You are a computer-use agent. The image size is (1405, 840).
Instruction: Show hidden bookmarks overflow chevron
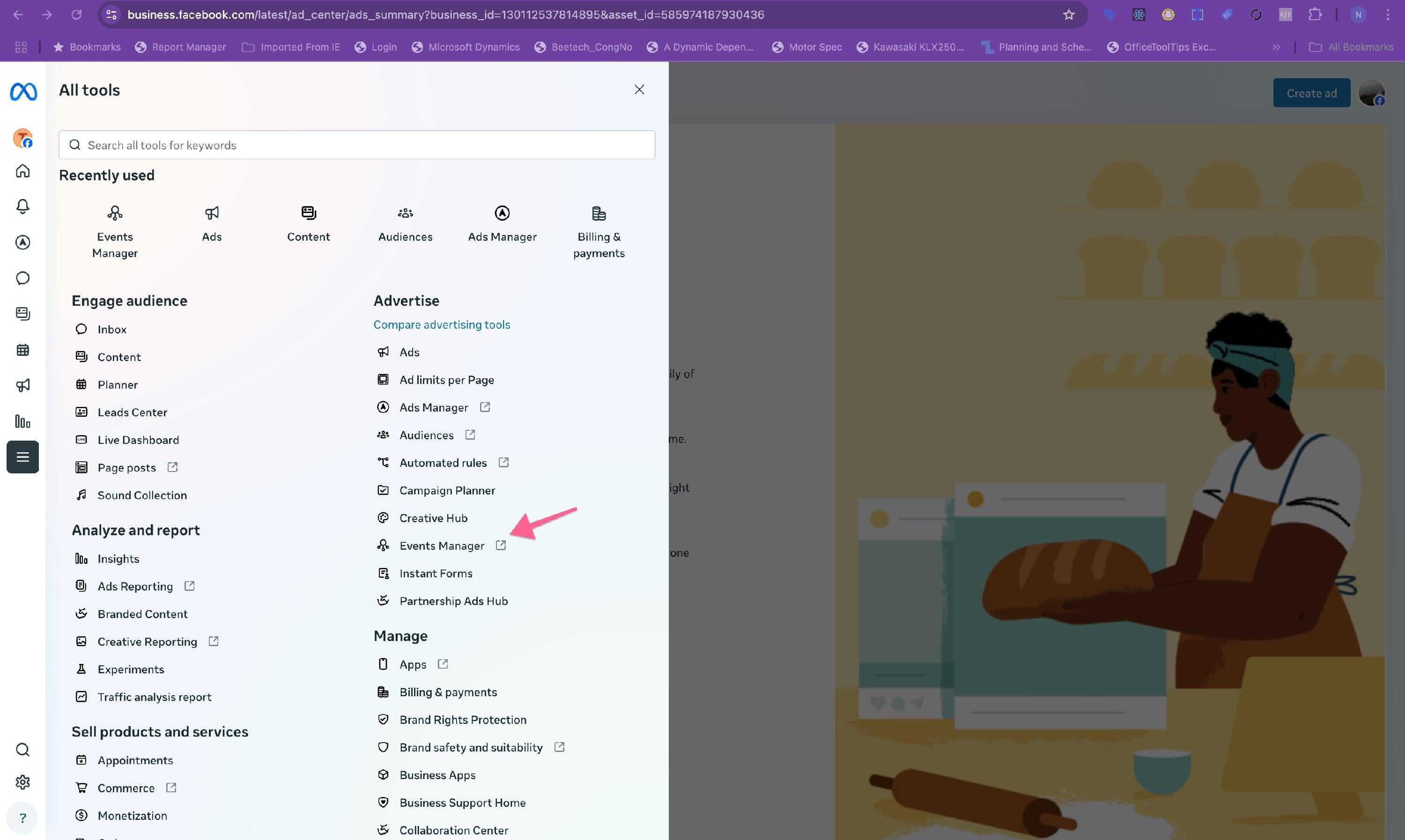pos(1276,47)
